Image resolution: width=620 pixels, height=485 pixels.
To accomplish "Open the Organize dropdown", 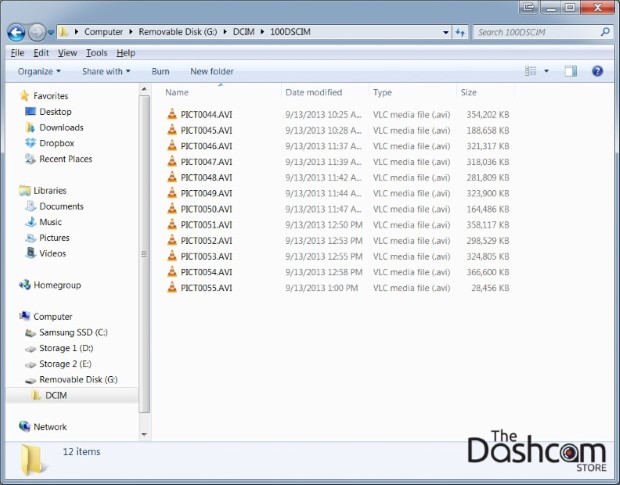I will (39, 72).
